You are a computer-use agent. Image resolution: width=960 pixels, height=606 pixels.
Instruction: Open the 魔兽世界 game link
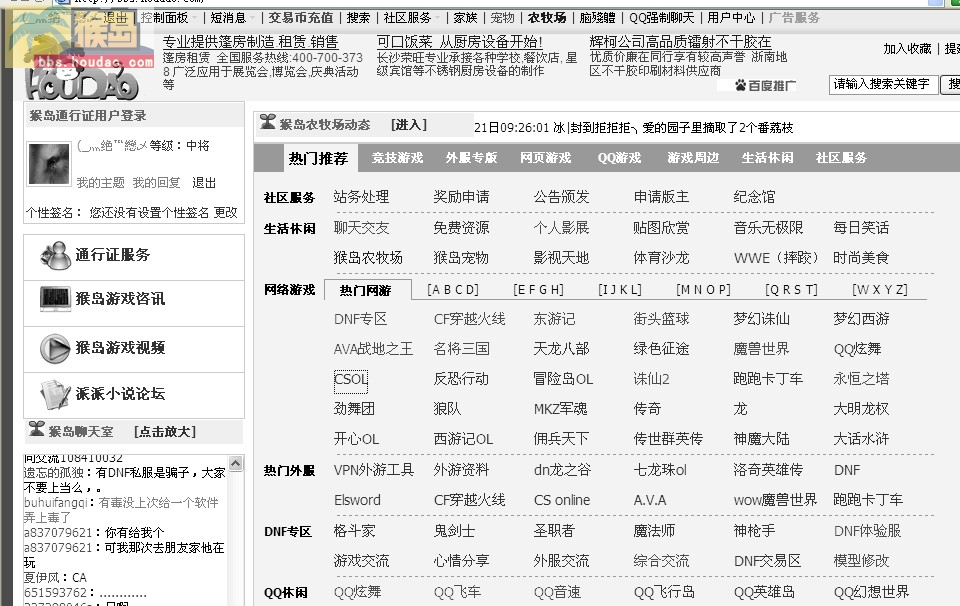click(761, 350)
